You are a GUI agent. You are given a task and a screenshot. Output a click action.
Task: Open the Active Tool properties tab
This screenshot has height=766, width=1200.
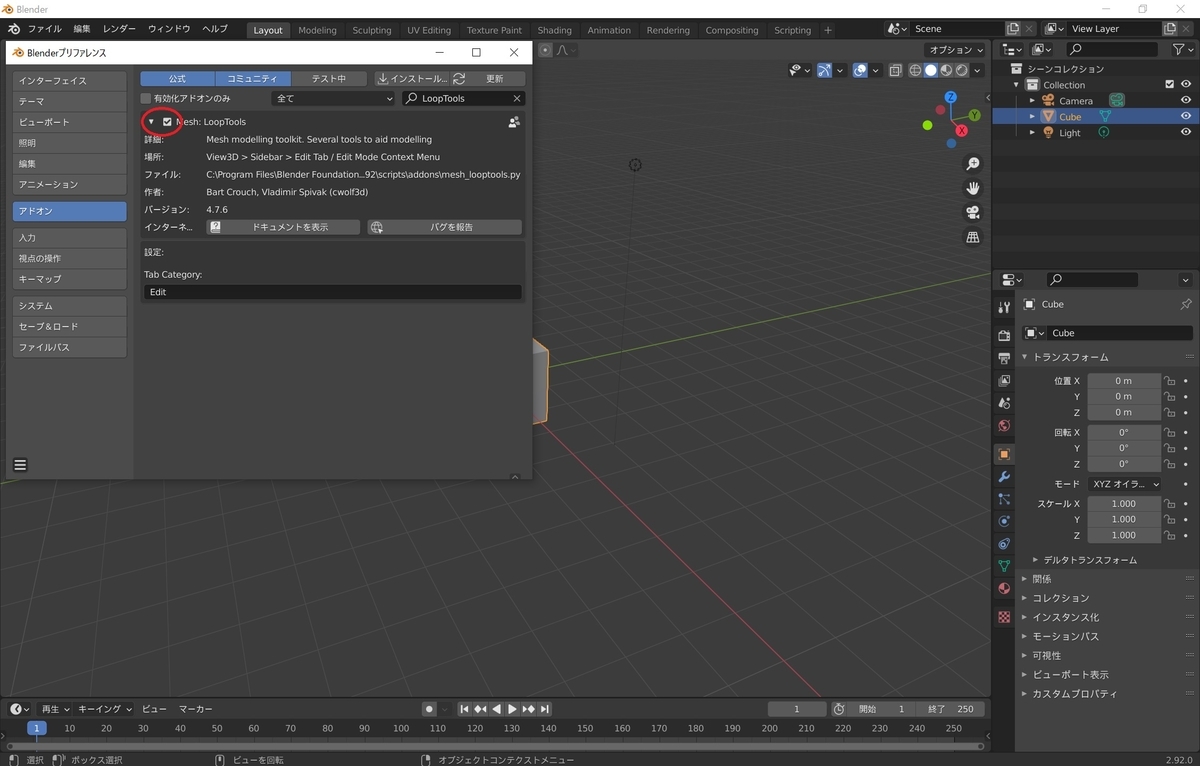pyautogui.click(x=1004, y=306)
